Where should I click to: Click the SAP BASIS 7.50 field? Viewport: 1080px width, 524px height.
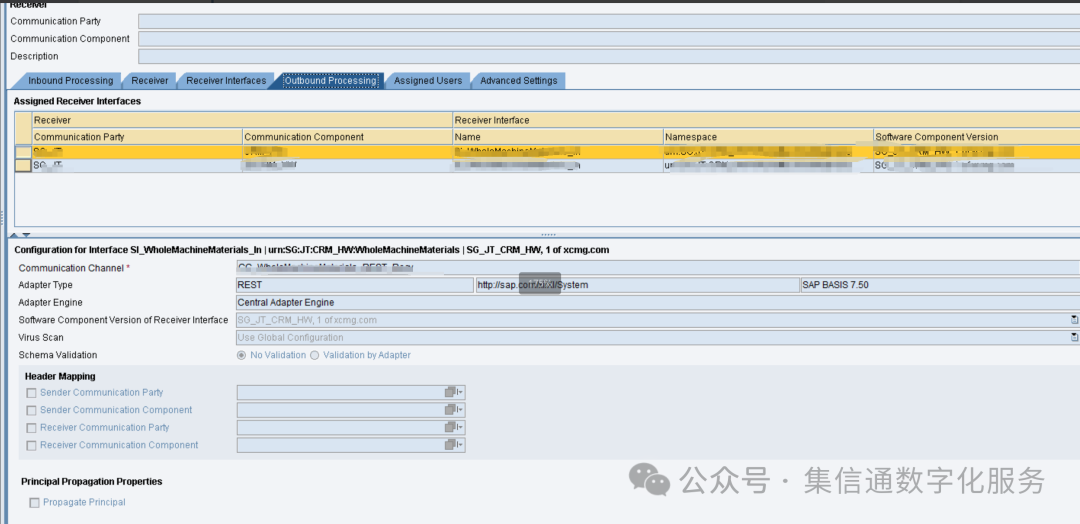point(939,285)
